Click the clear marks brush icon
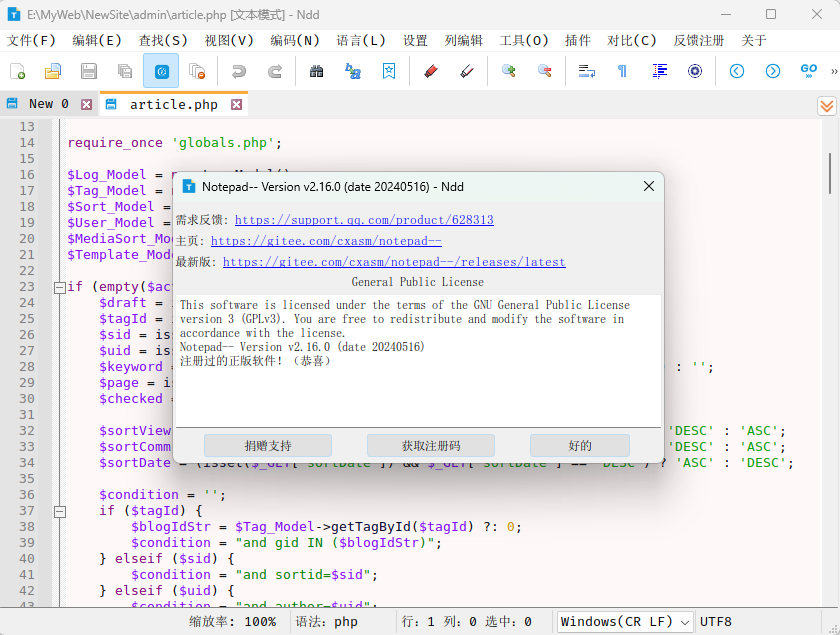 [467, 71]
